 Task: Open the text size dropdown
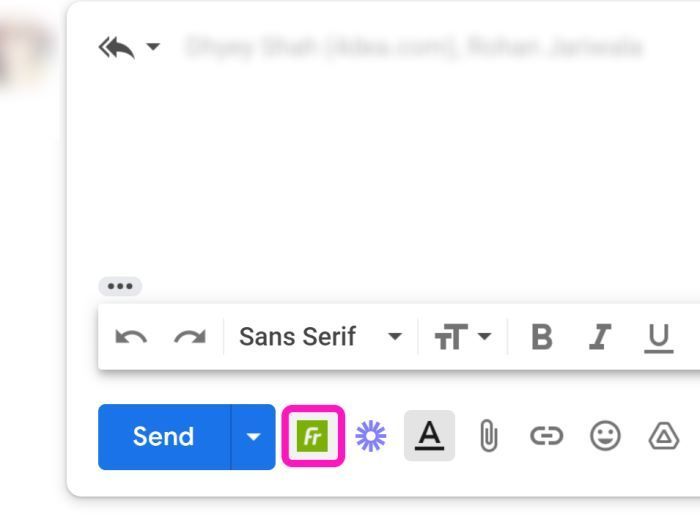click(x=462, y=337)
